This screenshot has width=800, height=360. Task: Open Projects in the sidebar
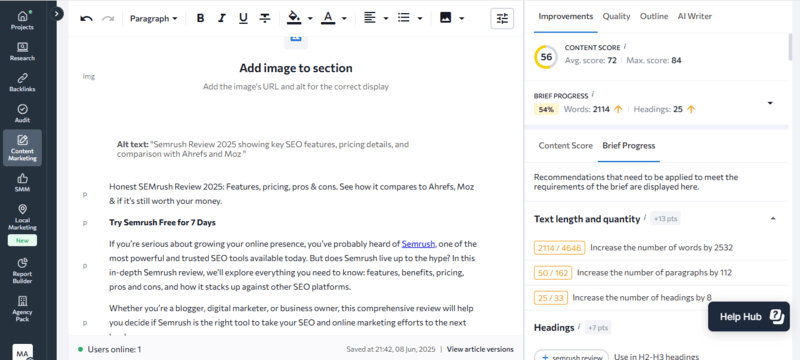pos(22,20)
